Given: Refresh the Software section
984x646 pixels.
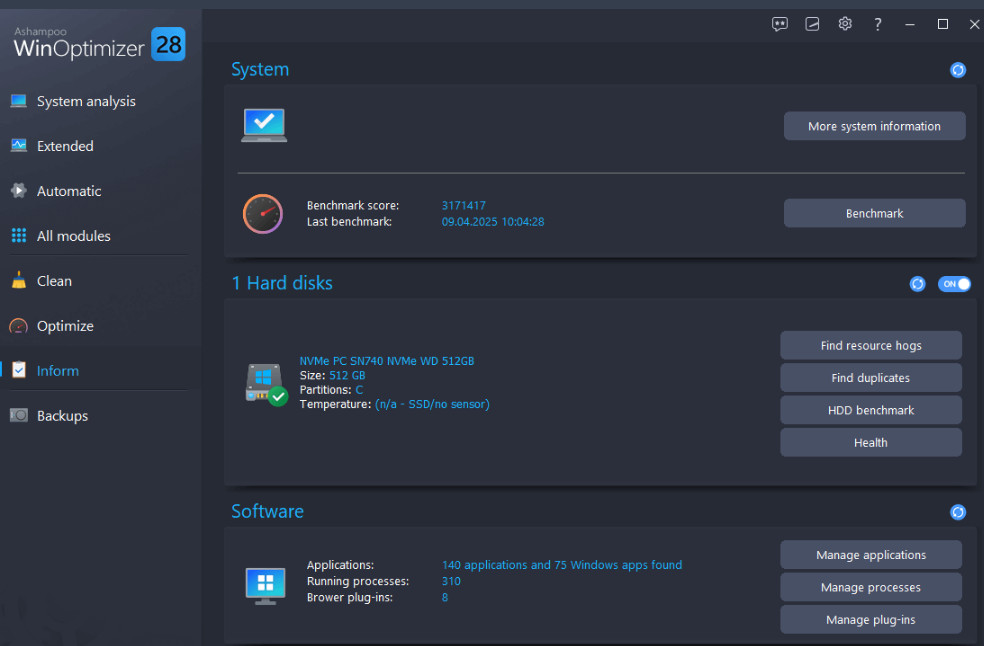Looking at the screenshot, I should 957,512.
